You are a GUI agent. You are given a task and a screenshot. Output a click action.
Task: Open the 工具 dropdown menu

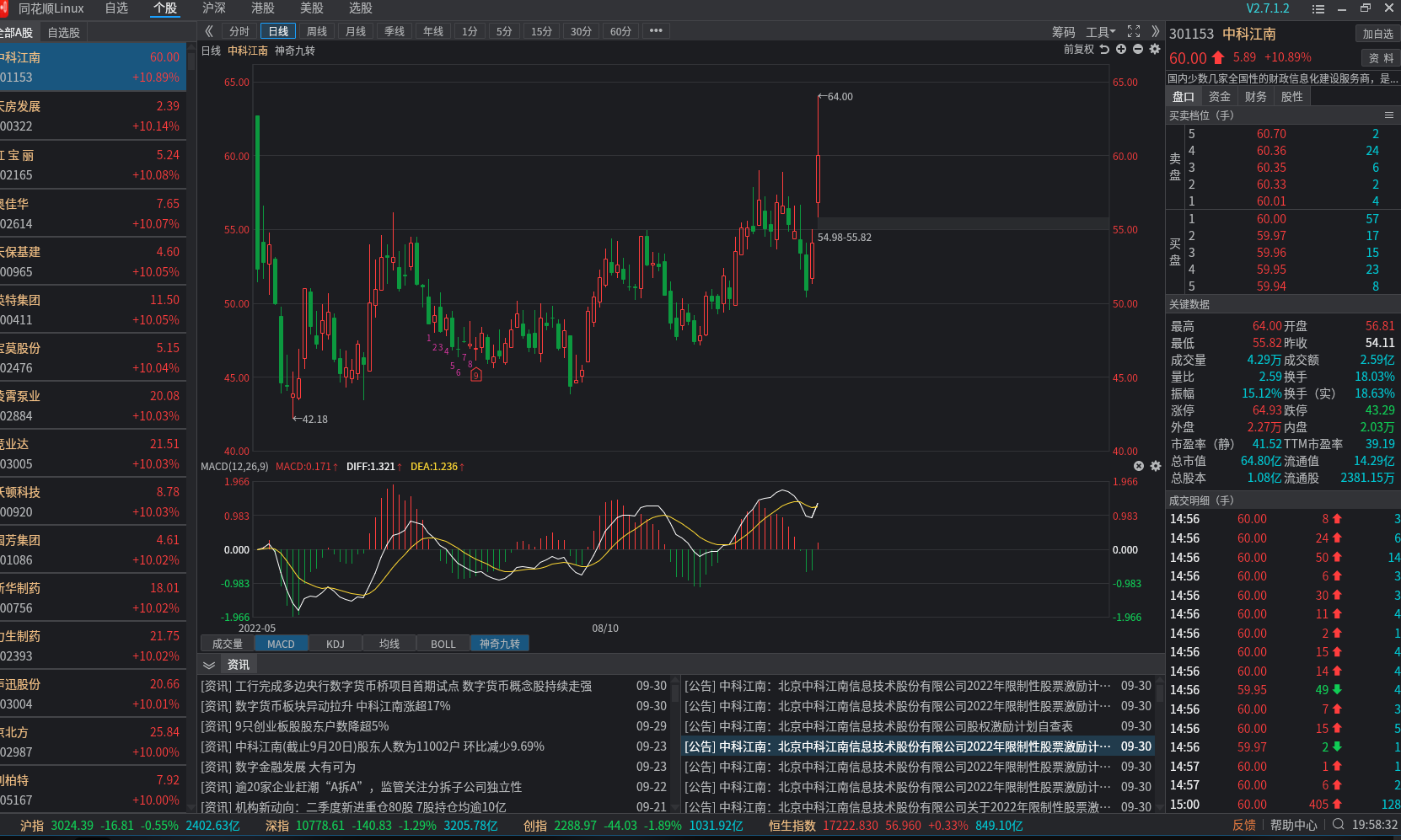[1100, 31]
